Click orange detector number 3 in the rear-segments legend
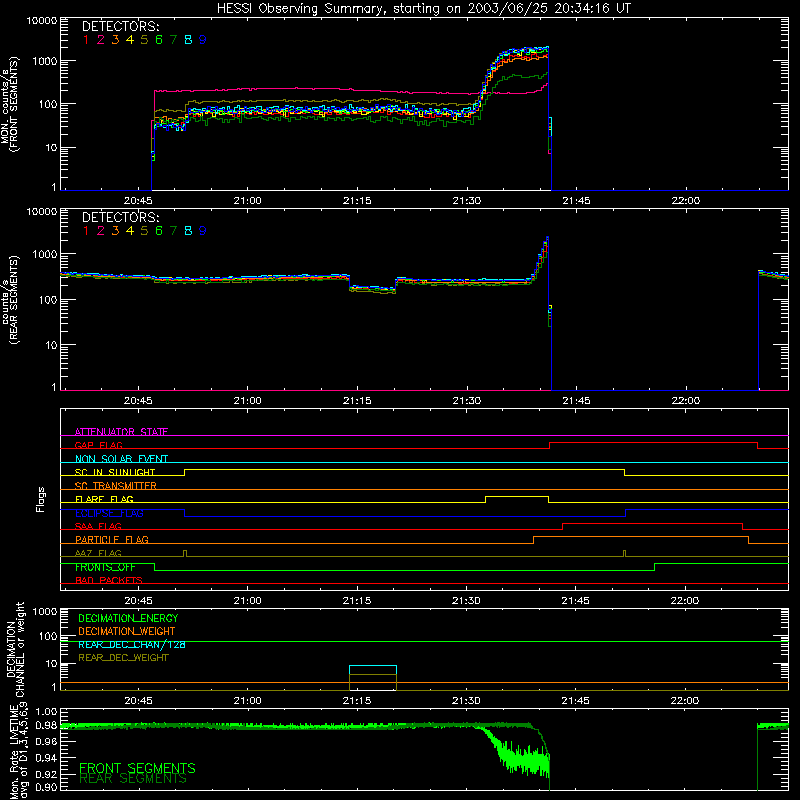The width and height of the screenshot is (800, 800). 115,231
